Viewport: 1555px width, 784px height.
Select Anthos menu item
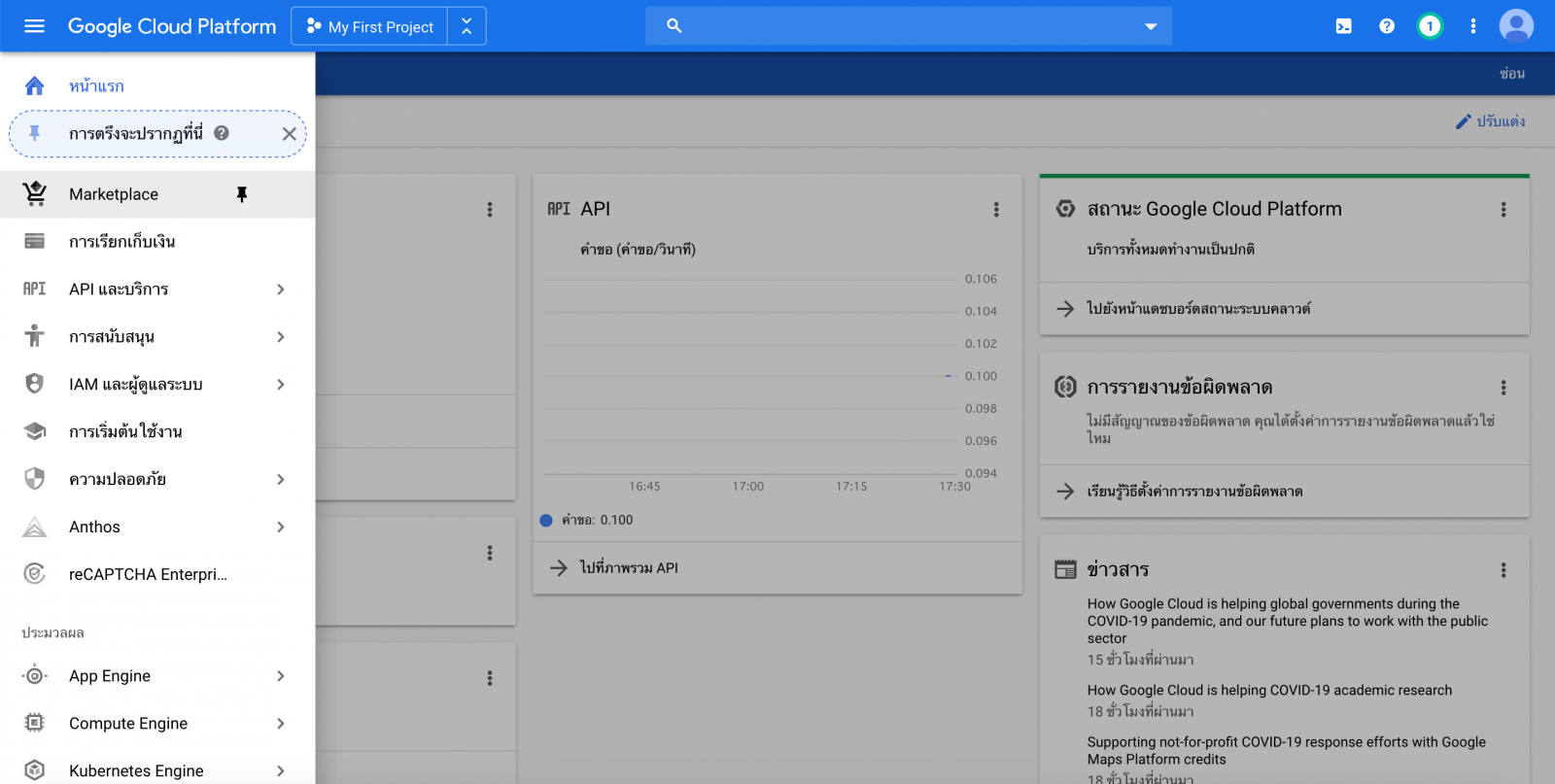coord(157,527)
